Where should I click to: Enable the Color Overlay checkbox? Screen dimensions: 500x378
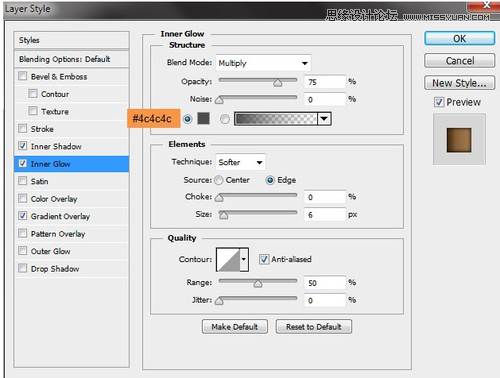coord(23,198)
